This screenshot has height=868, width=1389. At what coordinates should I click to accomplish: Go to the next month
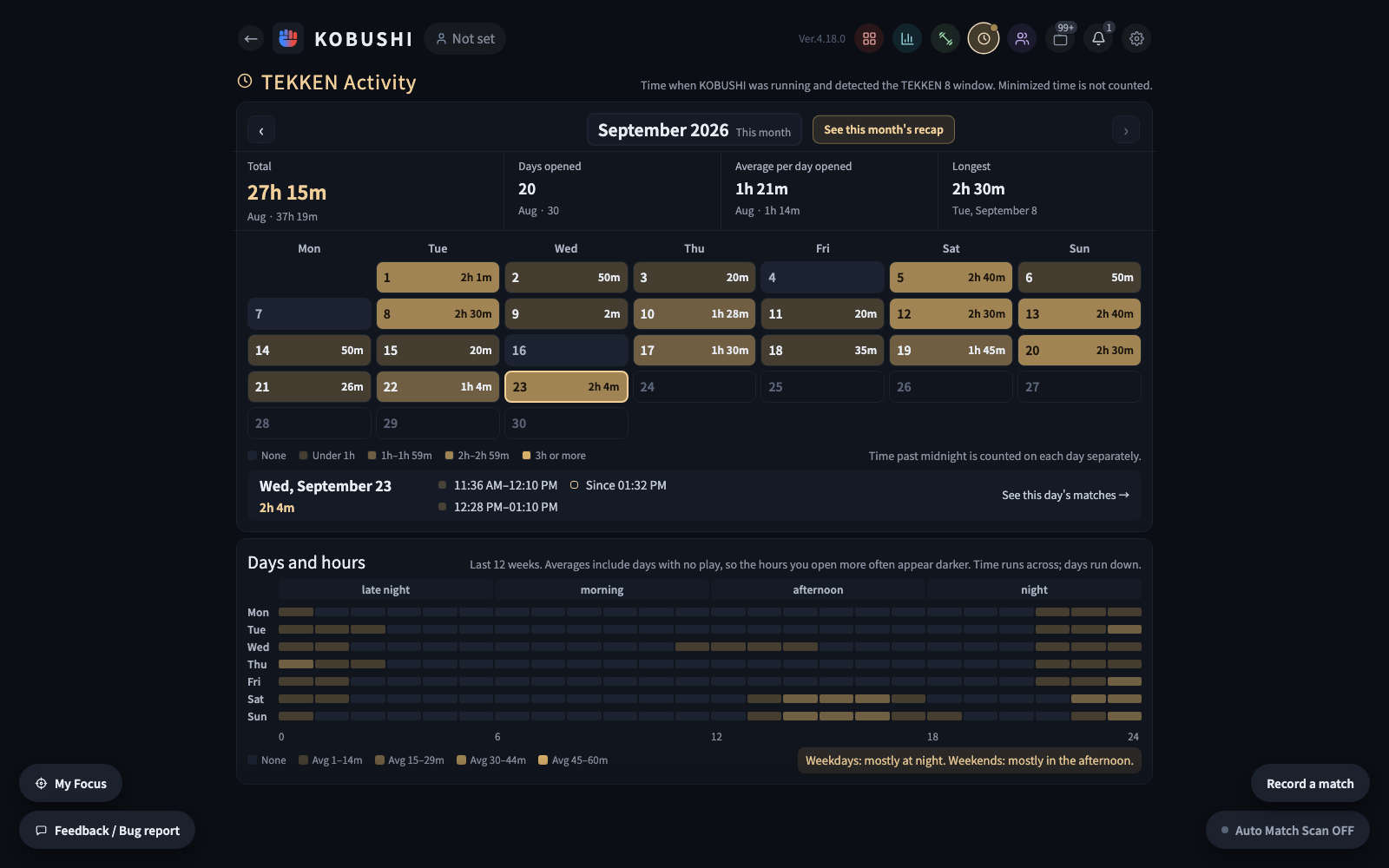pos(1126,130)
